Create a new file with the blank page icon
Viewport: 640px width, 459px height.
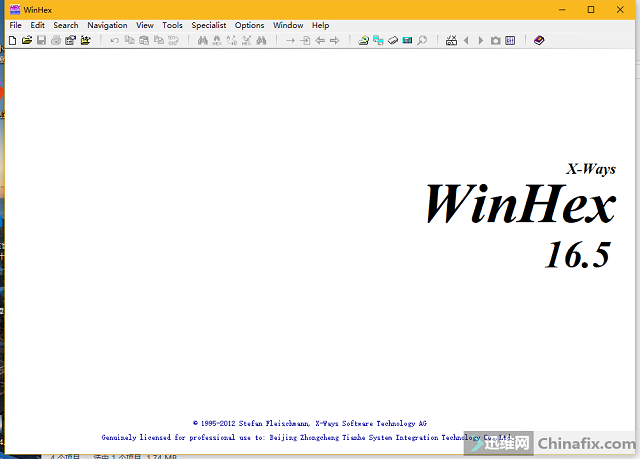coord(13,40)
